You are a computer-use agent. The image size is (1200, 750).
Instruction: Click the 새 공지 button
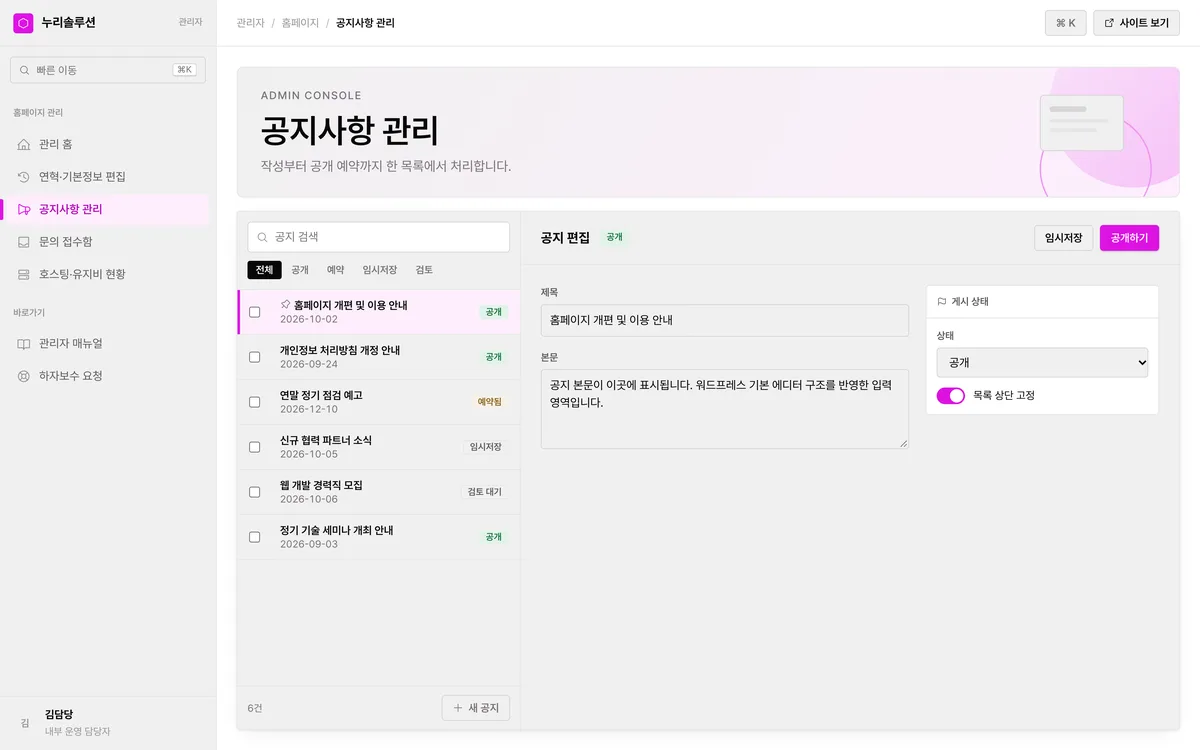476,708
